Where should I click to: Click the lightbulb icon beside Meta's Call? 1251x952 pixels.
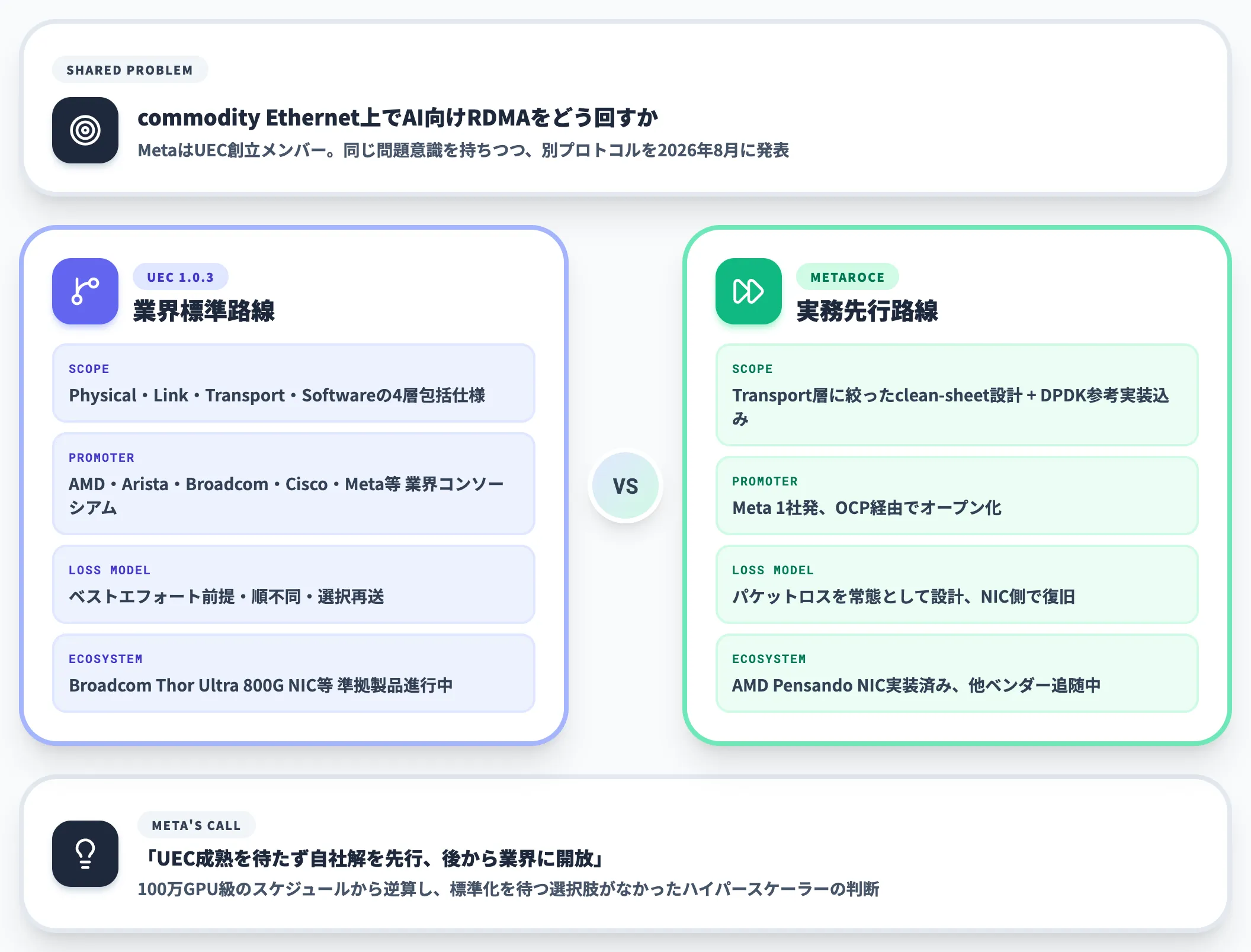point(85,854)
